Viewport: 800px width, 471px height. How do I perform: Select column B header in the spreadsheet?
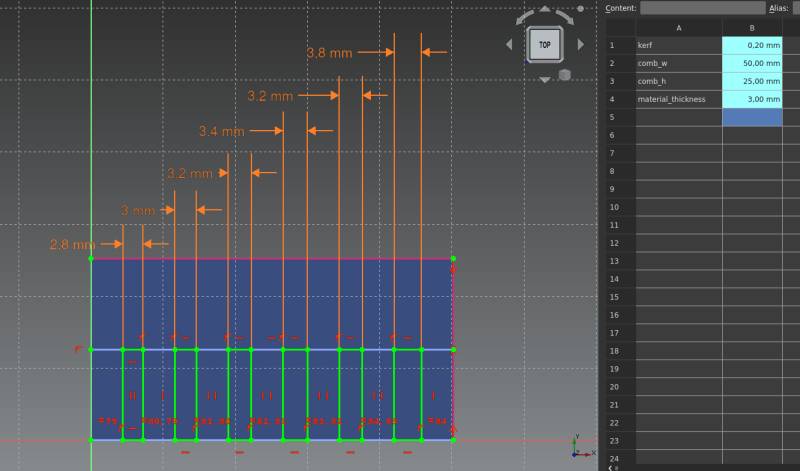click(752, 28)
